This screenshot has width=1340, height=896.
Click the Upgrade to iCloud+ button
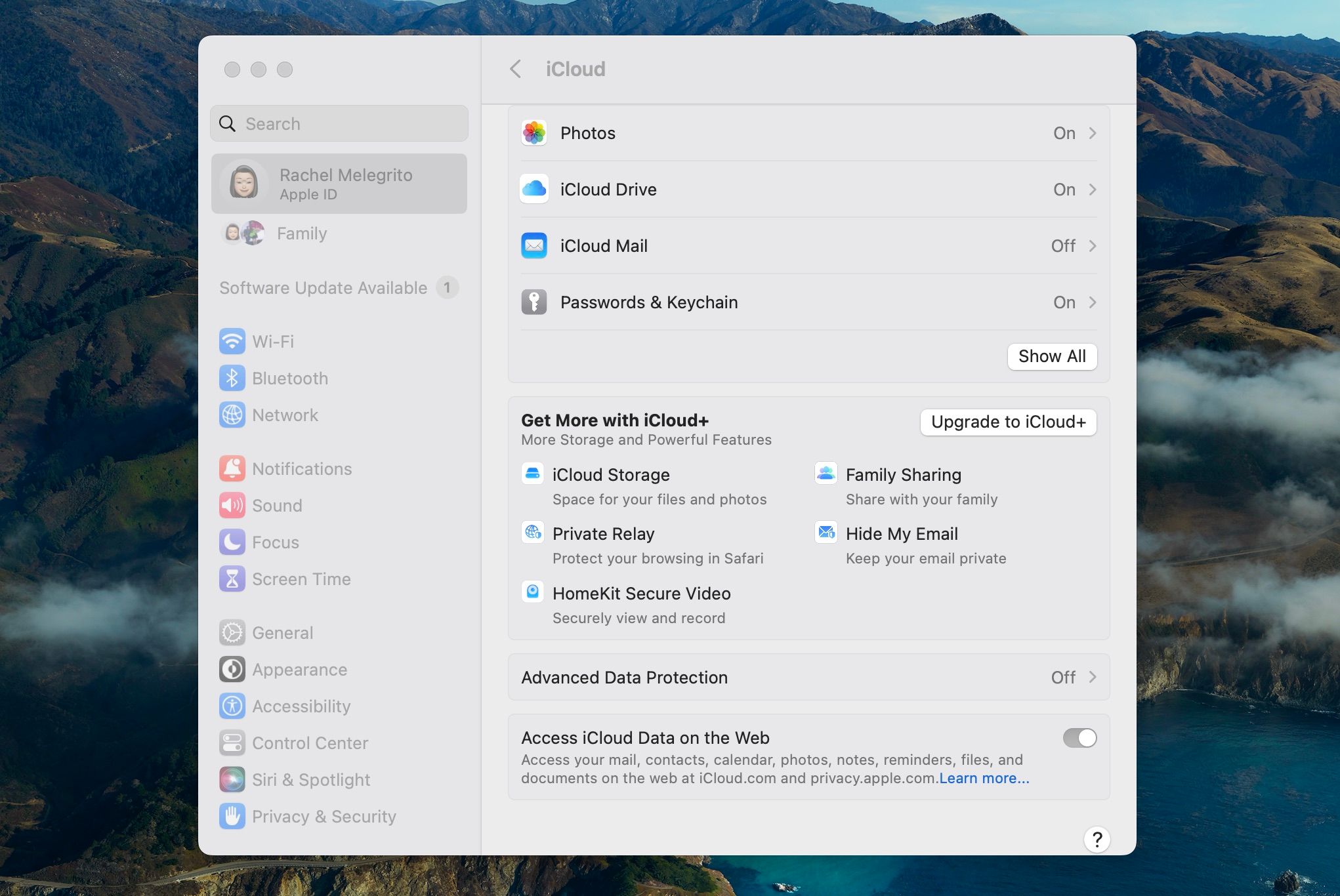tap(1008, 422)
